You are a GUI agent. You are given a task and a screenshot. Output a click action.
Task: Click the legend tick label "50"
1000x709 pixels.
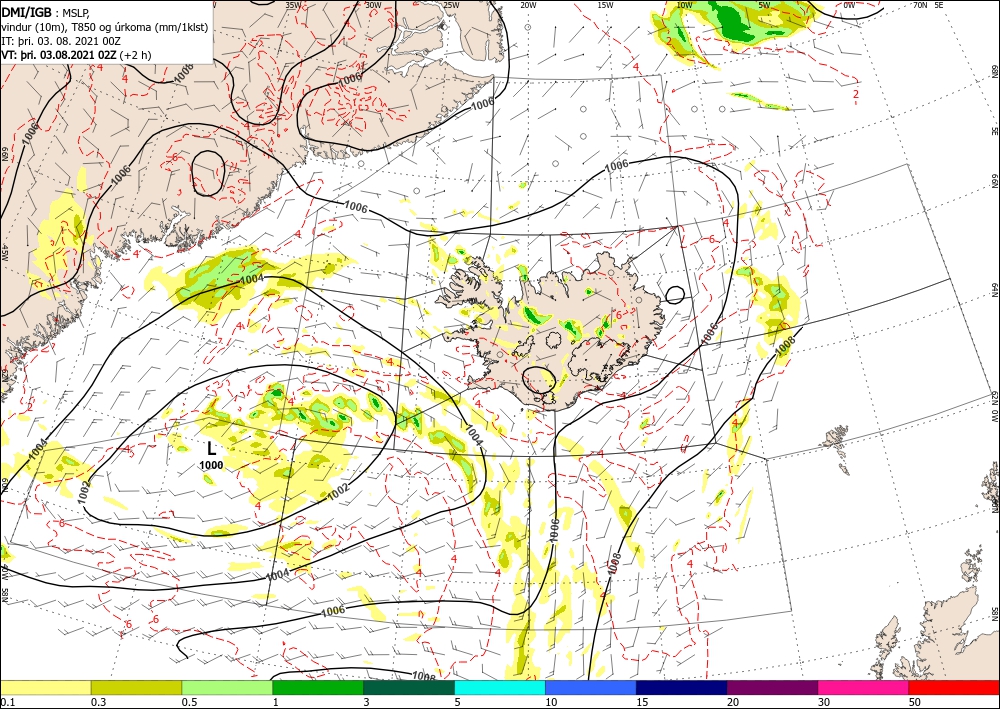915,702
